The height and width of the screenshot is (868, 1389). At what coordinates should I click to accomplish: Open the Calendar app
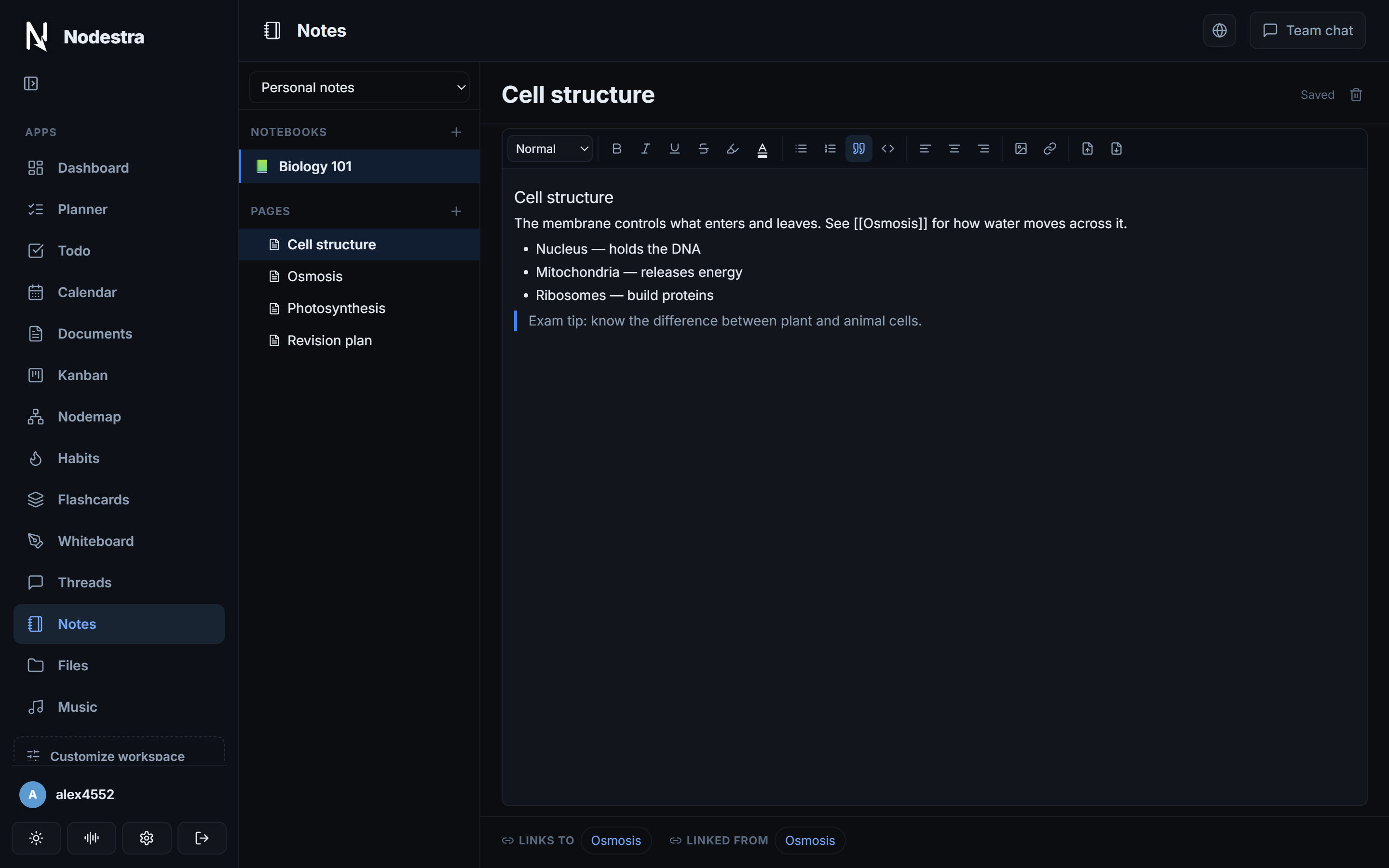point(119,292)
